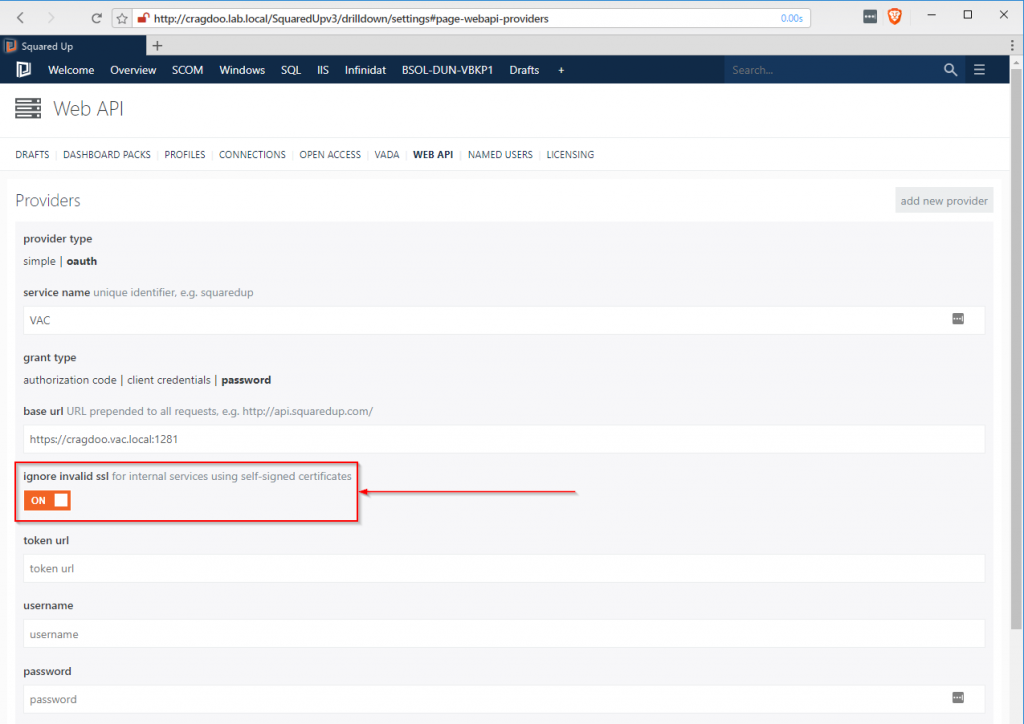Choose client credentials grant type
Viewport: 1024px width, 724px height.
(x=168, y=380)
